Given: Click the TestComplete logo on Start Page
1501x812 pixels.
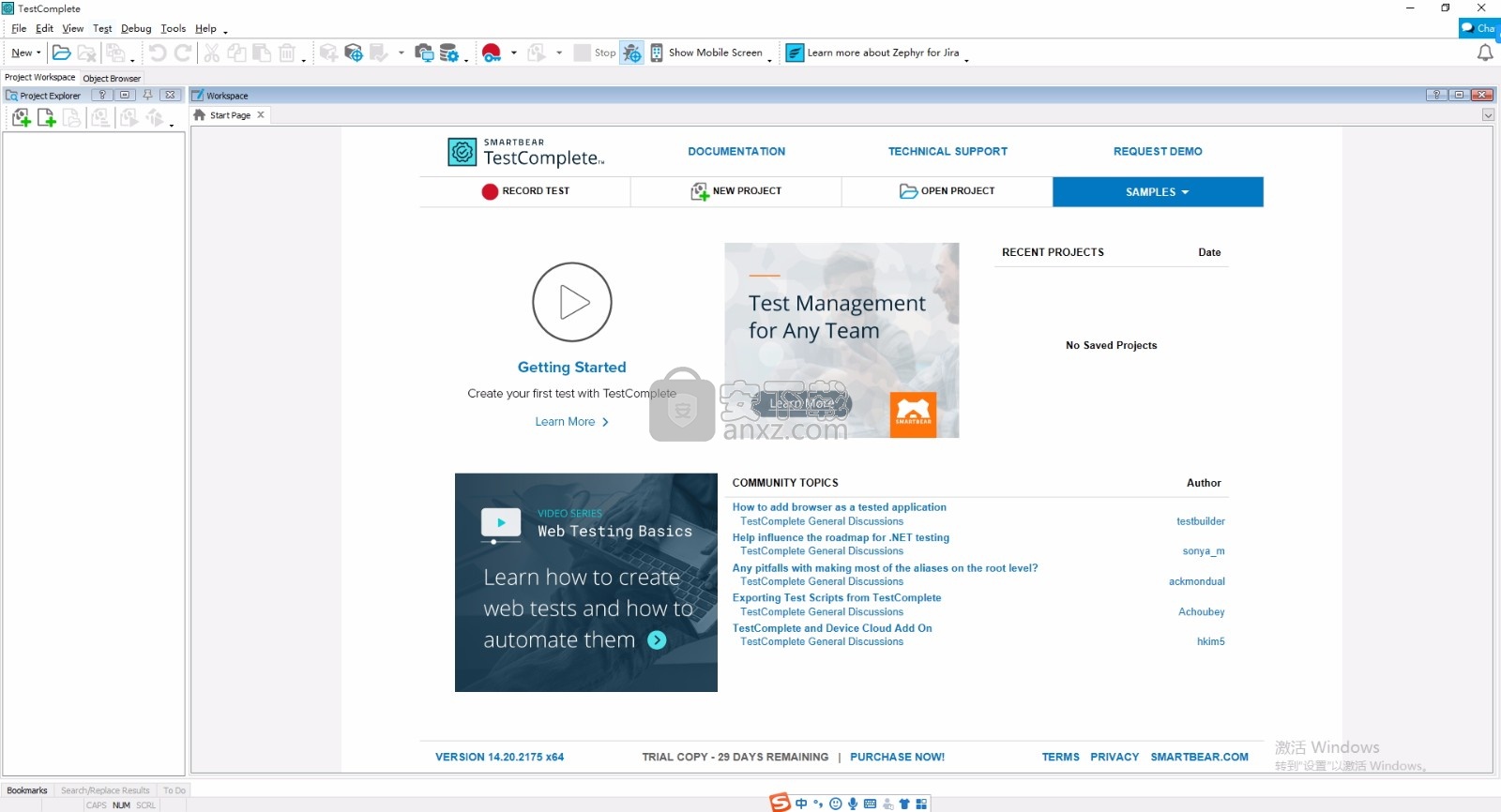Looking at the screenshot, I should click(526, 152).
